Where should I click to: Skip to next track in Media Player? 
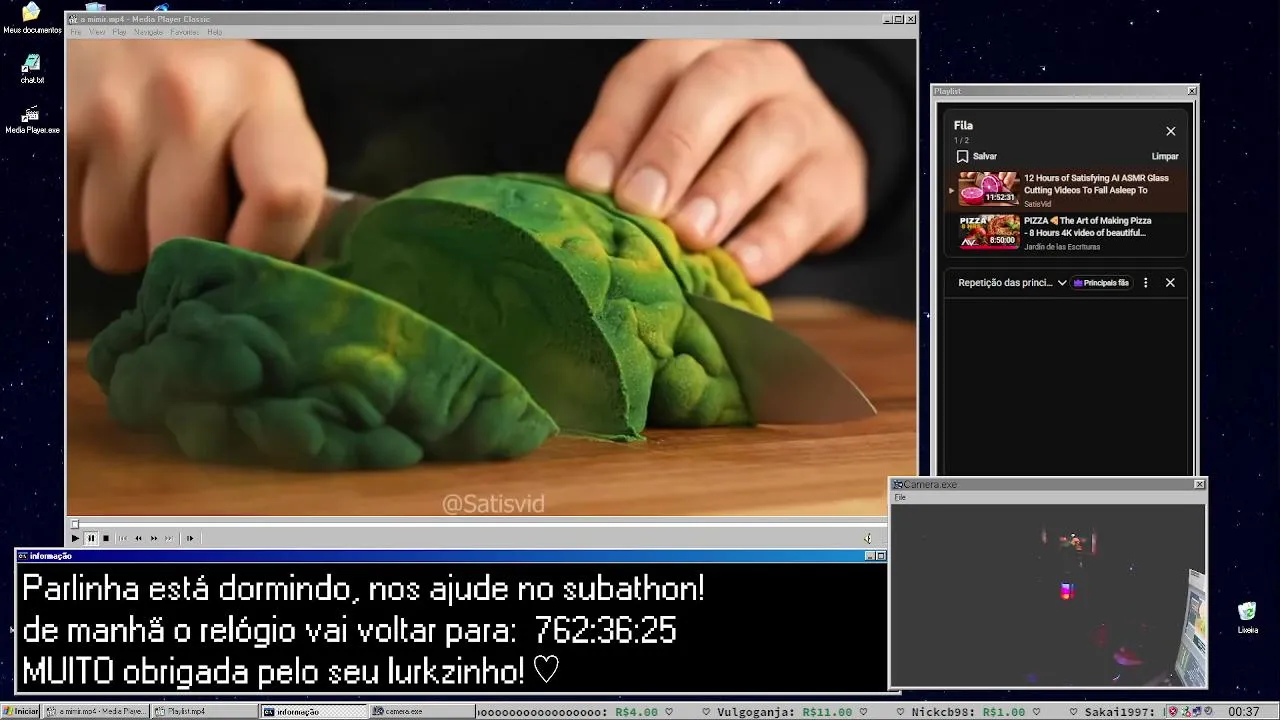[168, 538]
